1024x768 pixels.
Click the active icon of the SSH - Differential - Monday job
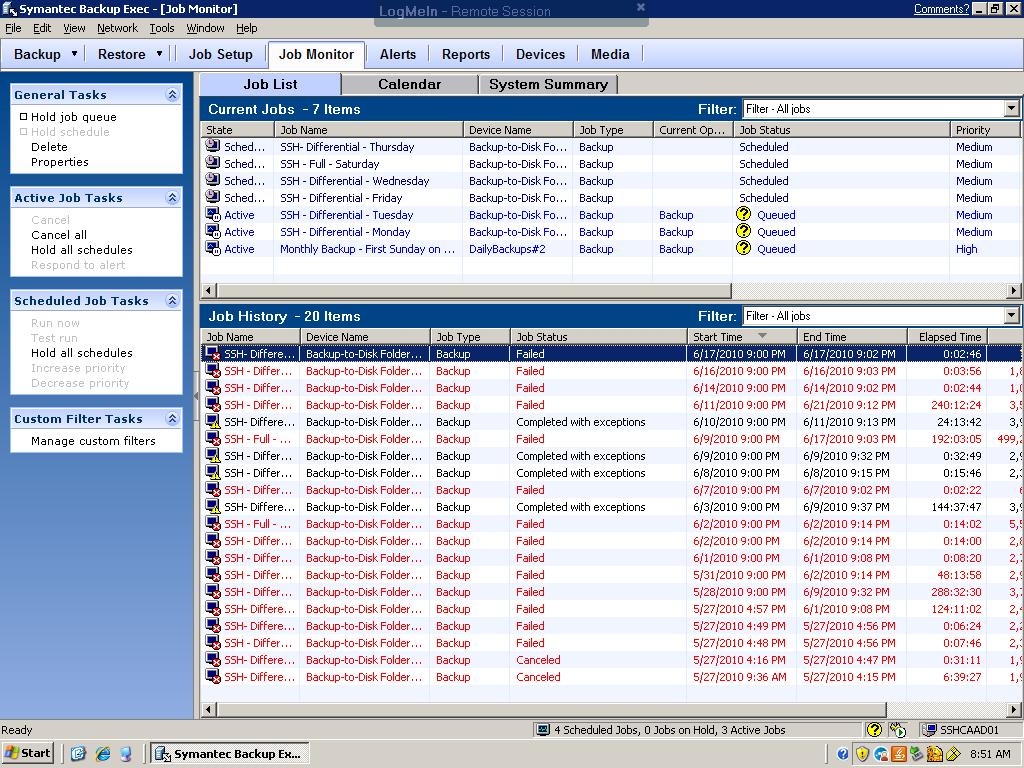tap(212, 231)
